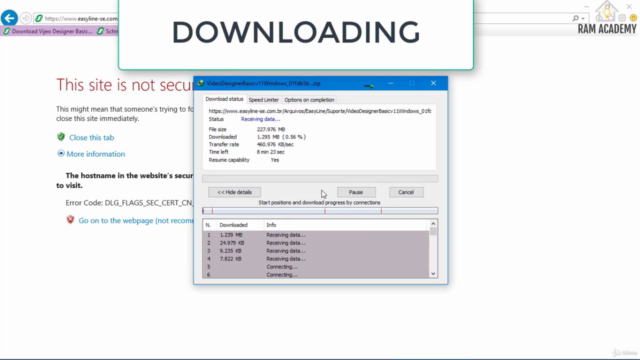Open the address bar dropdown arrow
The image size is (640, 360).
pyautogui.click(x=583, y=19)
